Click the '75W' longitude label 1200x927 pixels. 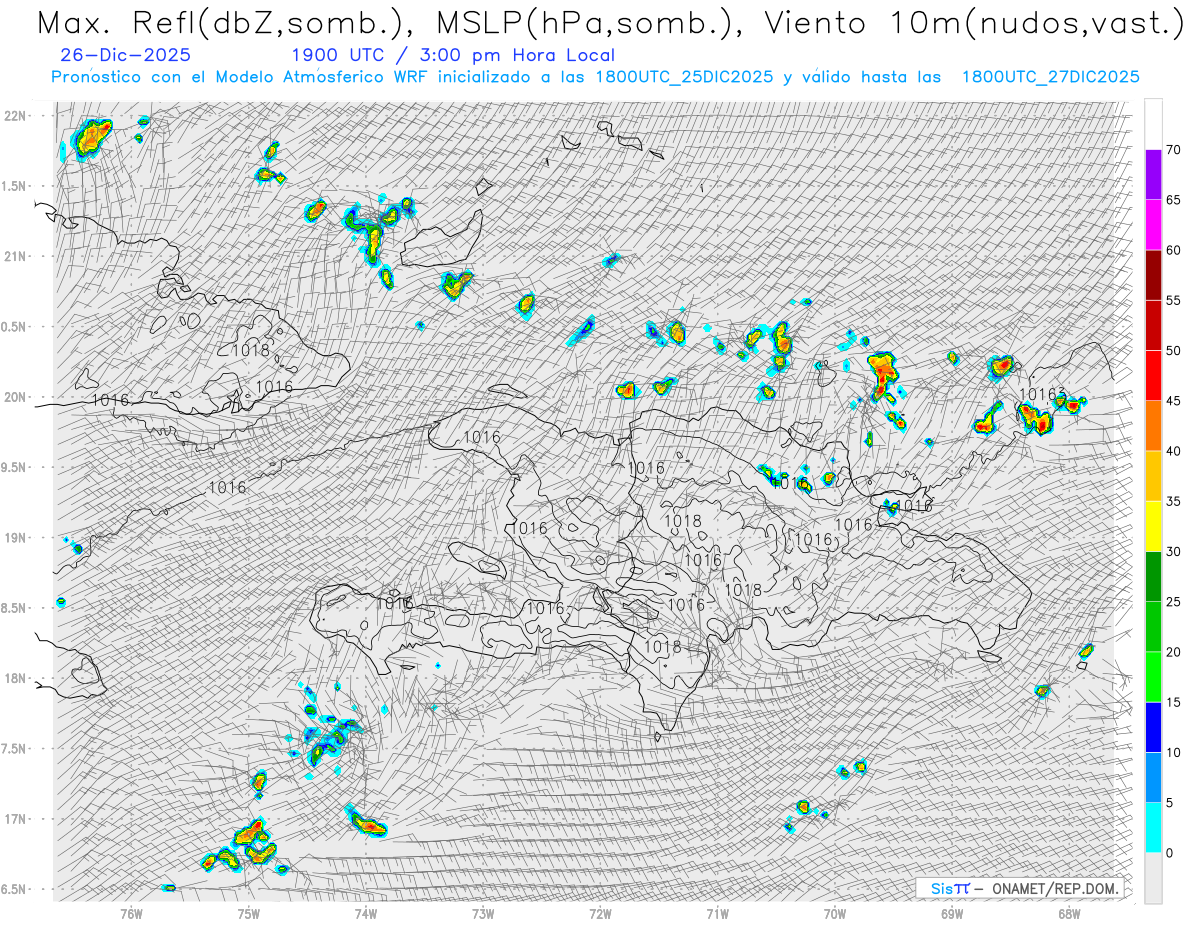click(x=248, y=913)
